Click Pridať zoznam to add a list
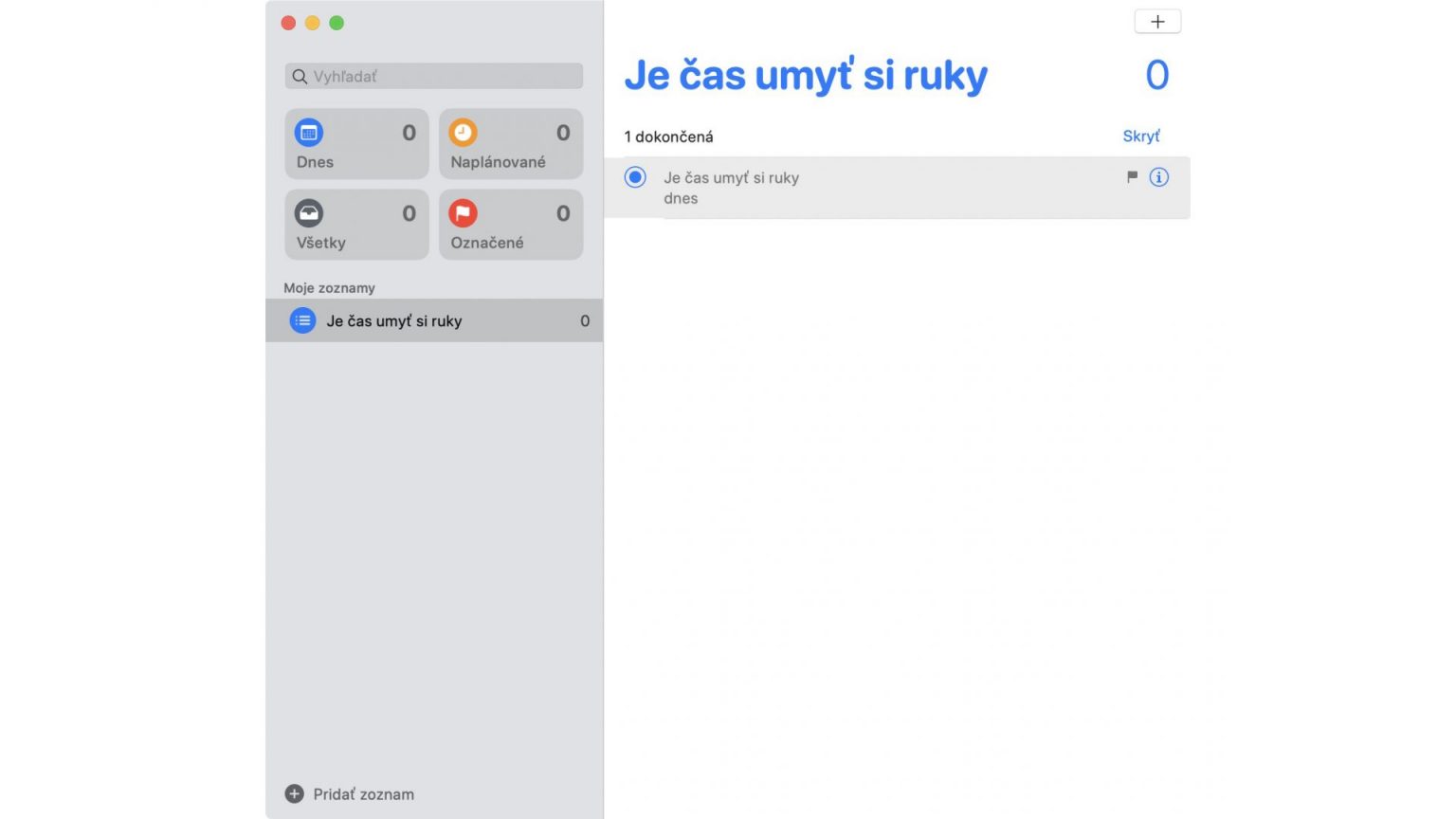 pyautogui.click(x=350, y=794)
